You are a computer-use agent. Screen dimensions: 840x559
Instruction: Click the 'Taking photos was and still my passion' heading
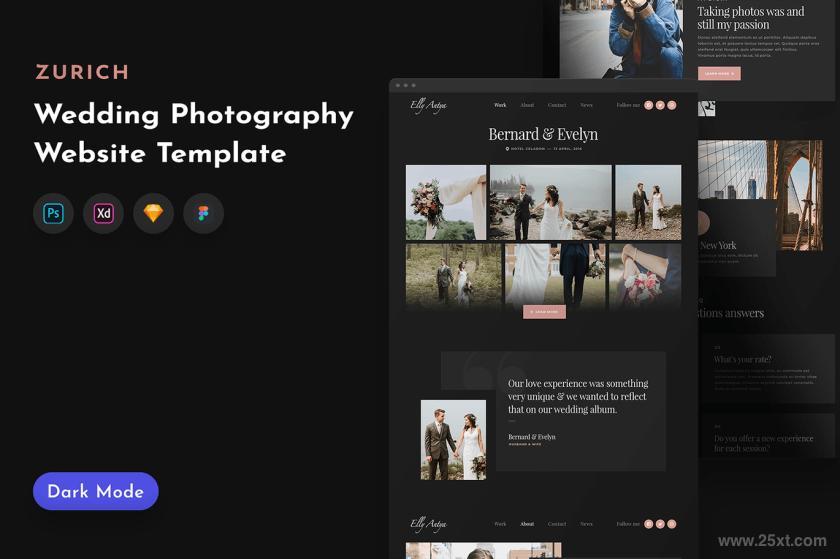click(x=751, y=18)
